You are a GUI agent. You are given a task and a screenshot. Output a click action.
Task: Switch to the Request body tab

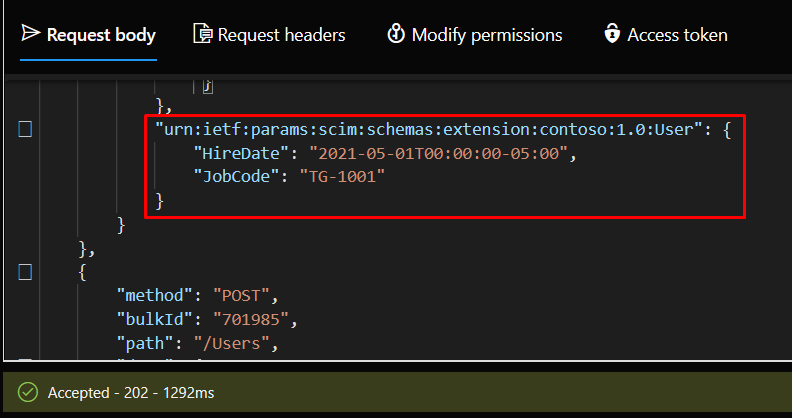pyautogui.click(x=101, y=35)
